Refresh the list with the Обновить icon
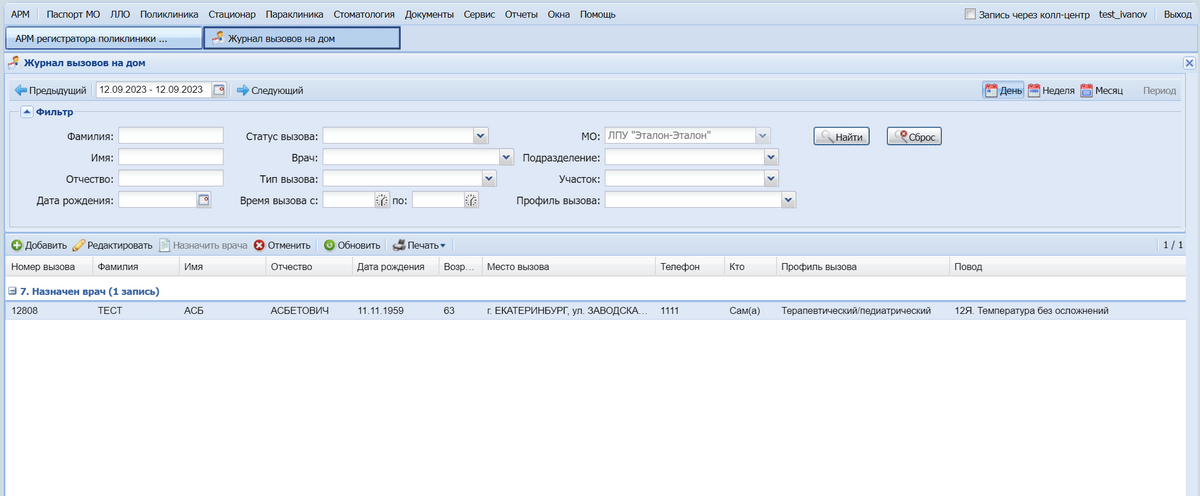The image size is (1200, 496). 329,245
